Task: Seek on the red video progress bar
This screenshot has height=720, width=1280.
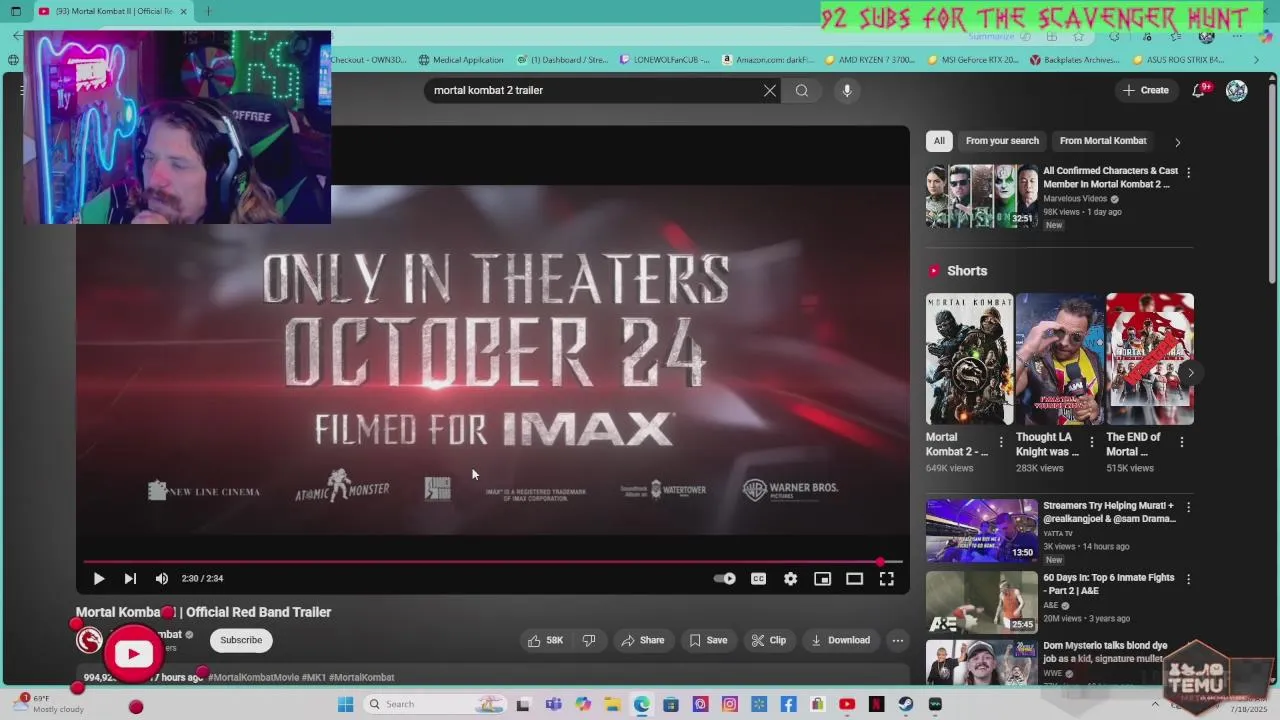Action: pyautogui.click(x=493, y=561)
